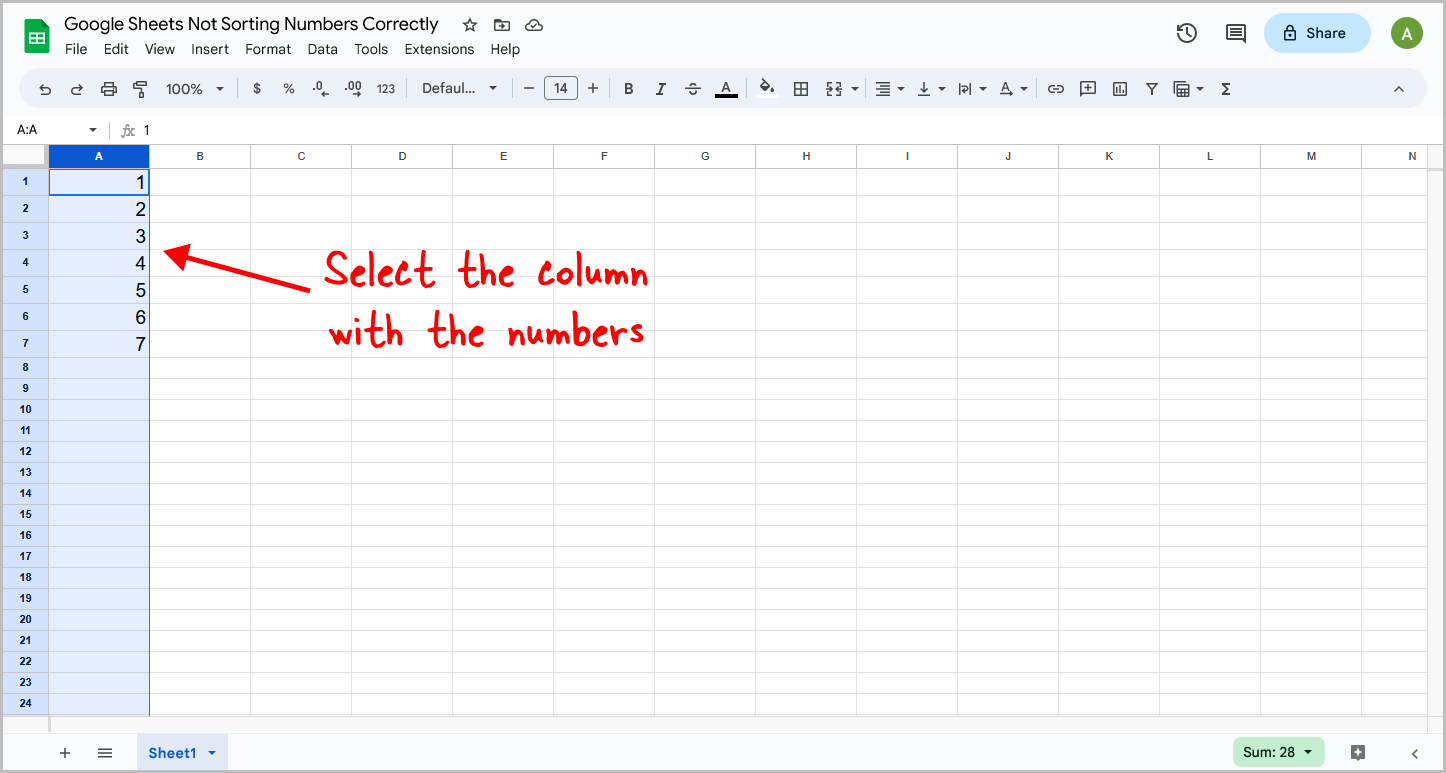Click the Move to folder icon
Screen dimensions: 1446x773
pyautogui.click(x=502, y=25)
